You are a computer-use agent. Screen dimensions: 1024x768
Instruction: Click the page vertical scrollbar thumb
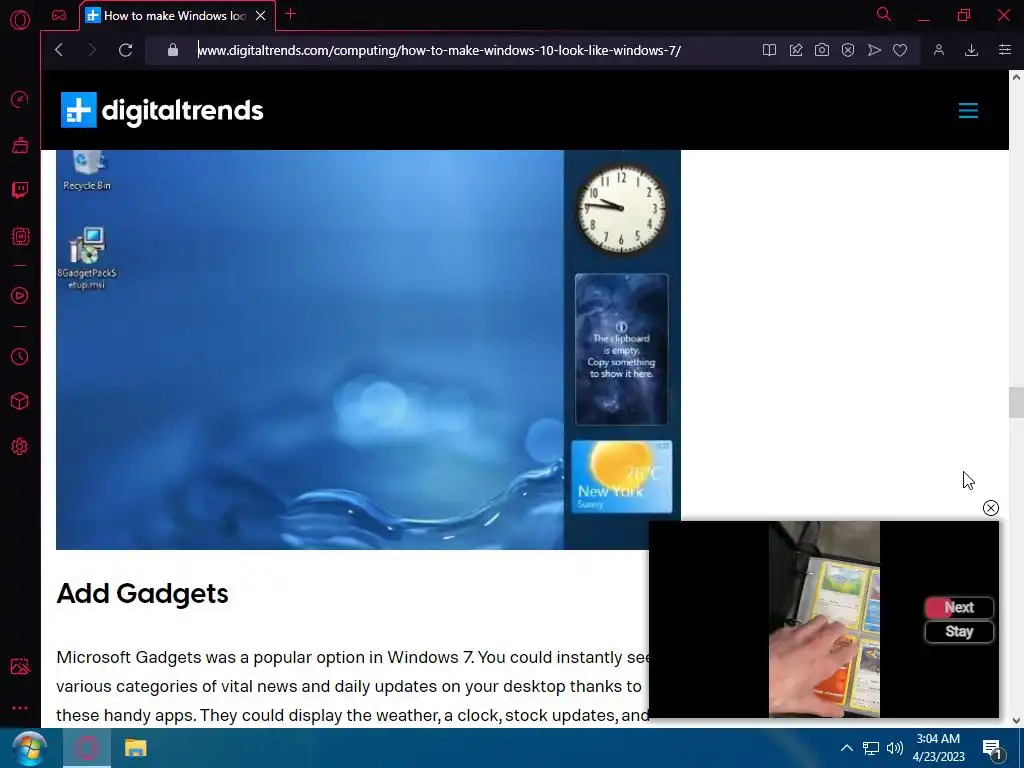coord(1016,402)
